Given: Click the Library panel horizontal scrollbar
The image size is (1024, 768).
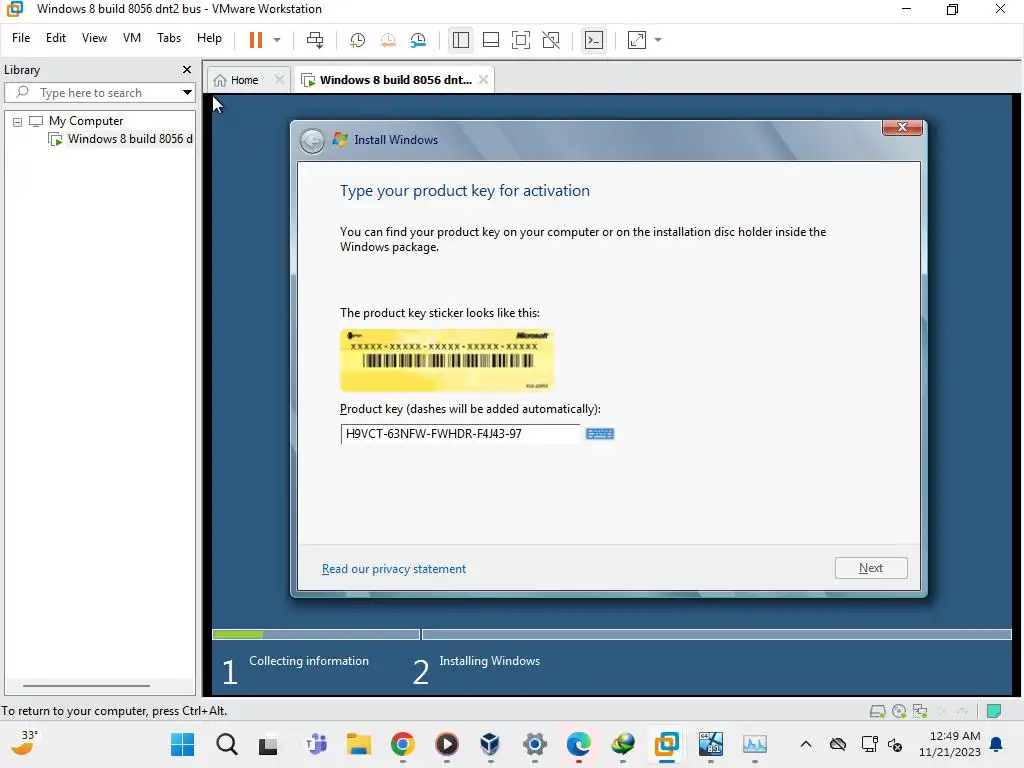Looking at the screenshot, I should [86, 686].
